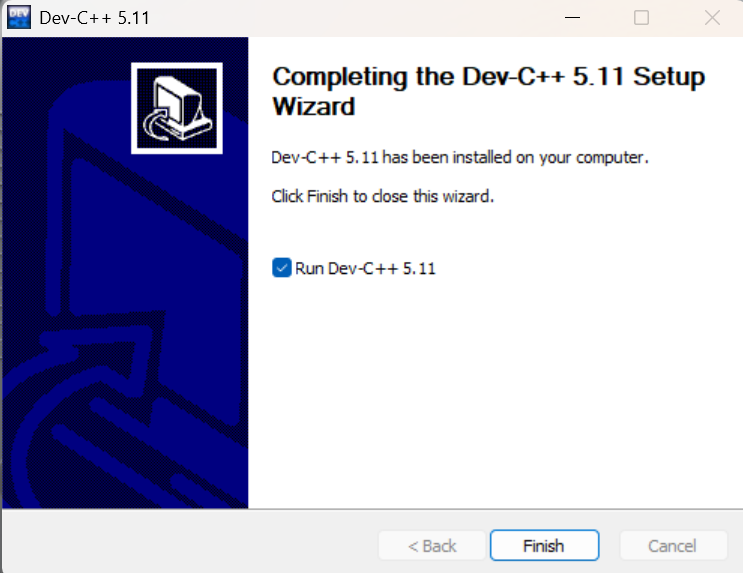This screenshot has height=573, width=743.
Task: Click the "Click Finish to close this wizard" text
Action: pos(382,196)
